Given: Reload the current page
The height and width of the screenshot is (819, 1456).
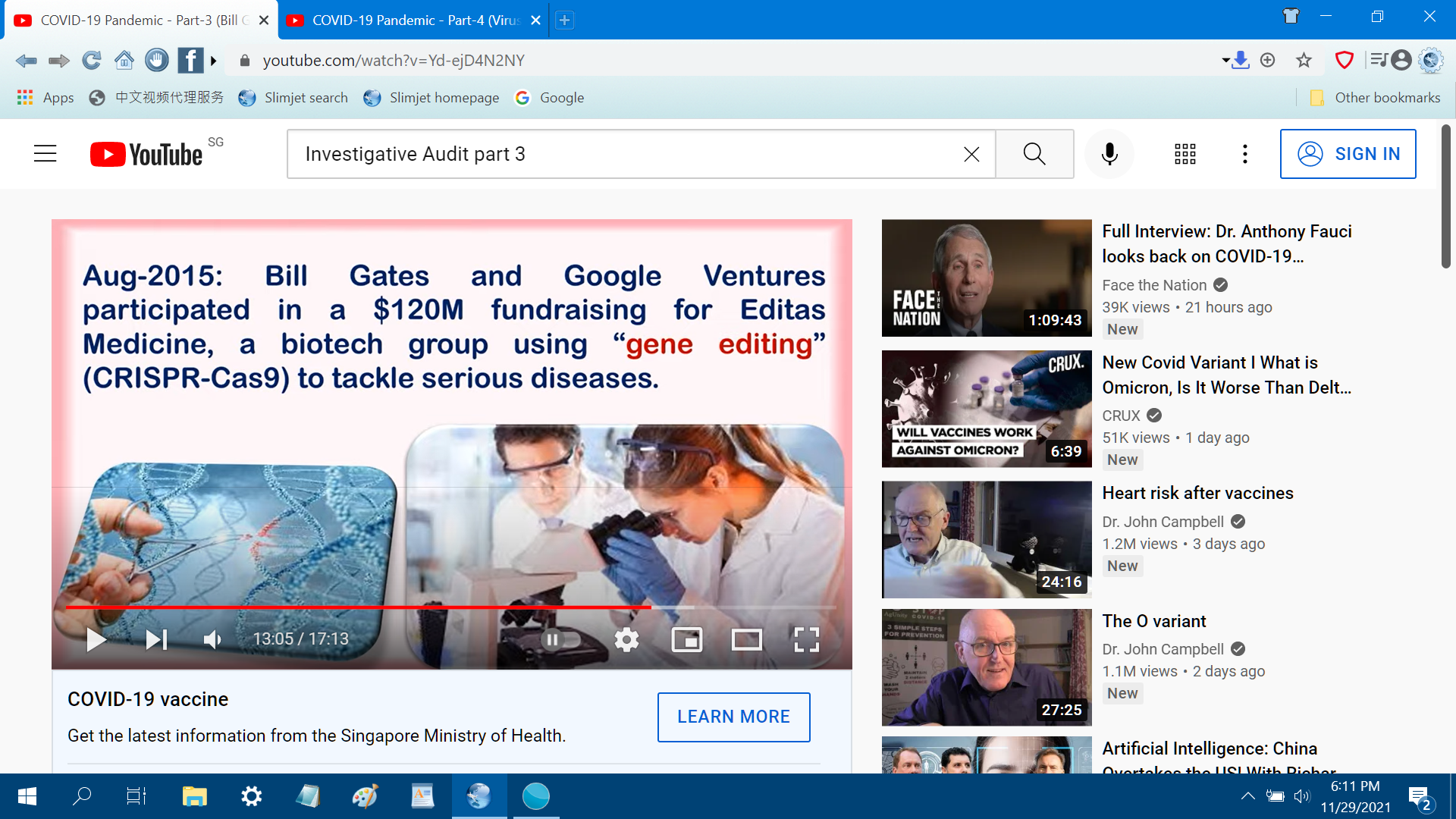Looking at the screenshot, I should coord(92,61).
